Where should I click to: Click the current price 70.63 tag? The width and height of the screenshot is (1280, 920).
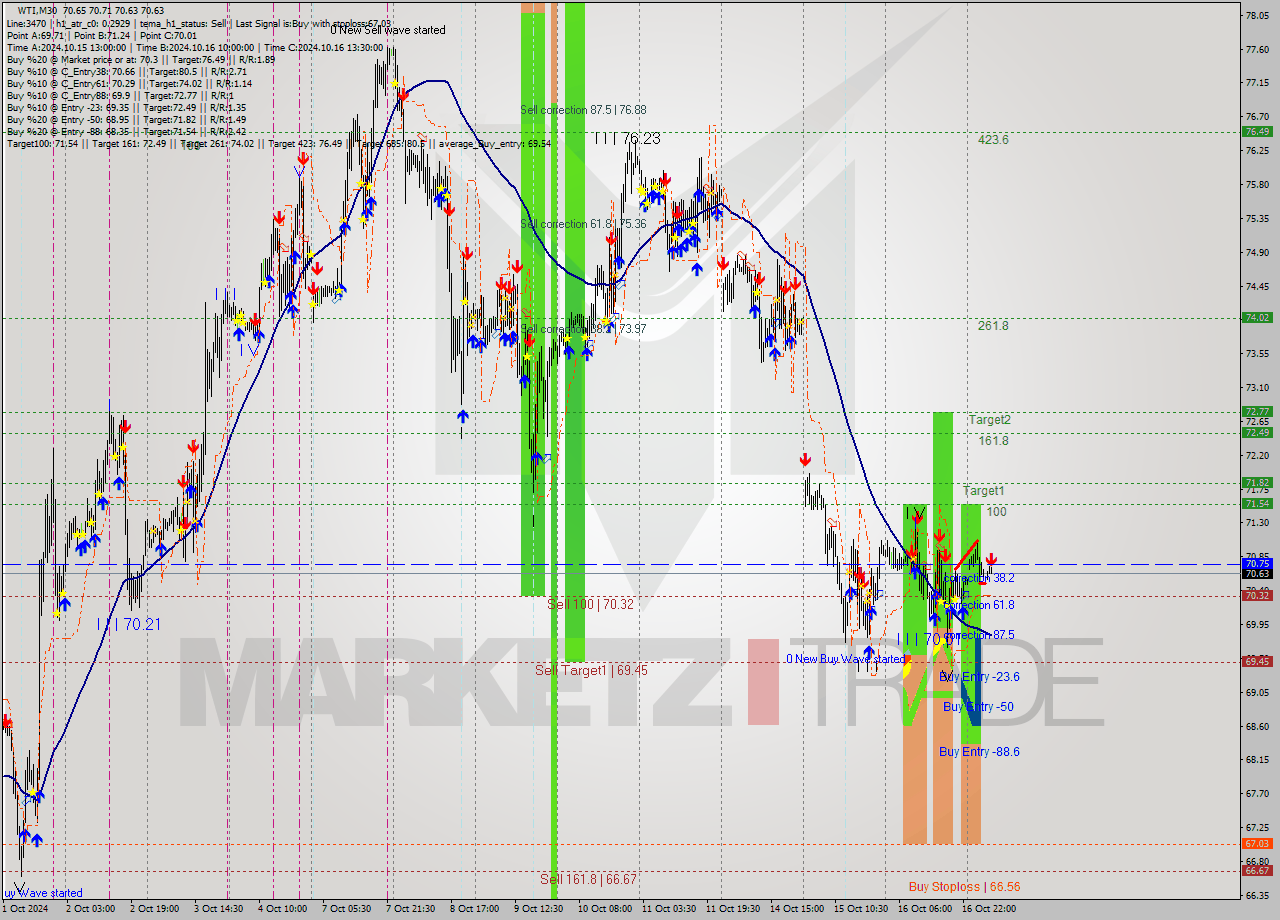coord(1257,573)
